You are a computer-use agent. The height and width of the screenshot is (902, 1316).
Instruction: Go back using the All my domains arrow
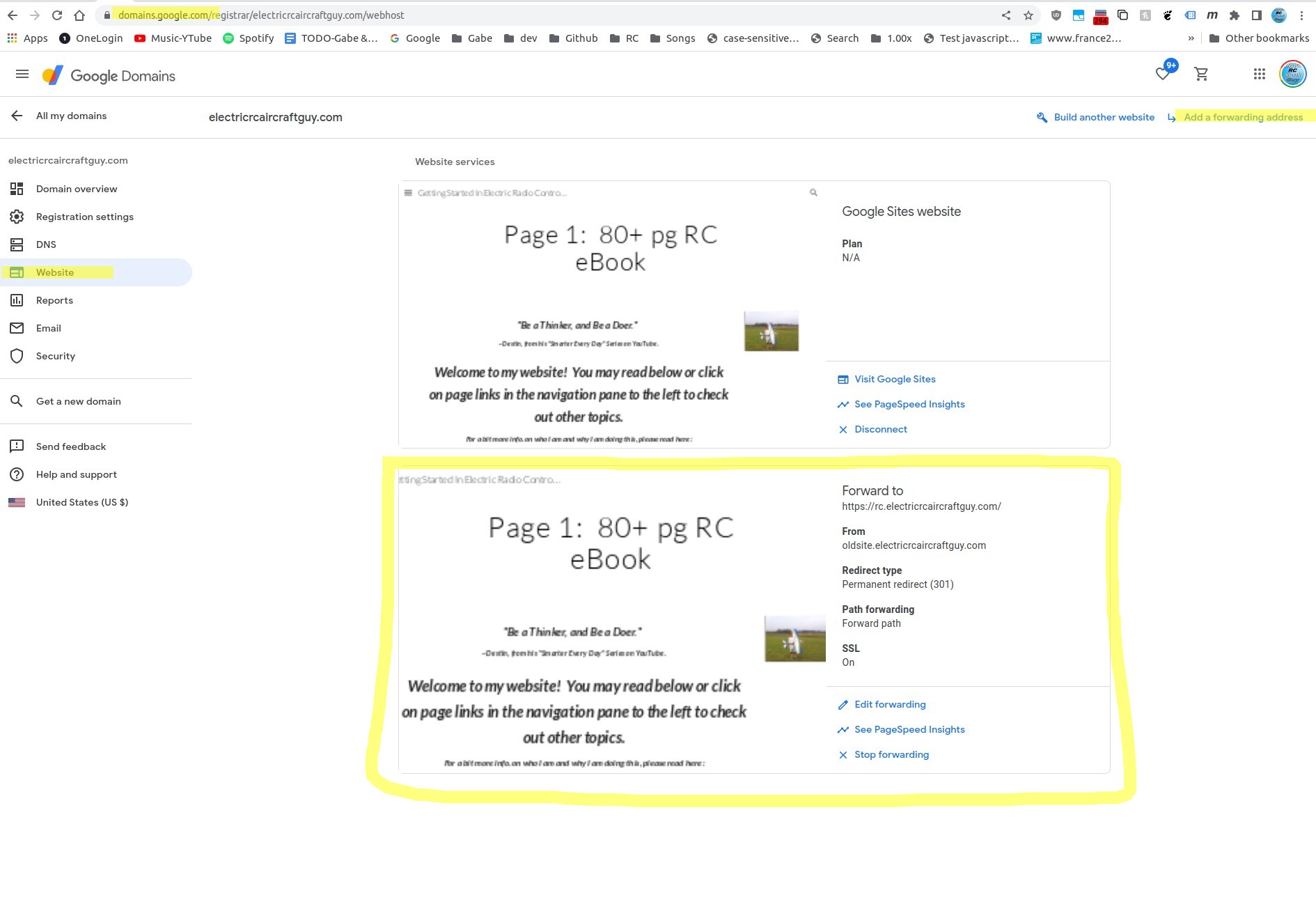tap(17, 116)
